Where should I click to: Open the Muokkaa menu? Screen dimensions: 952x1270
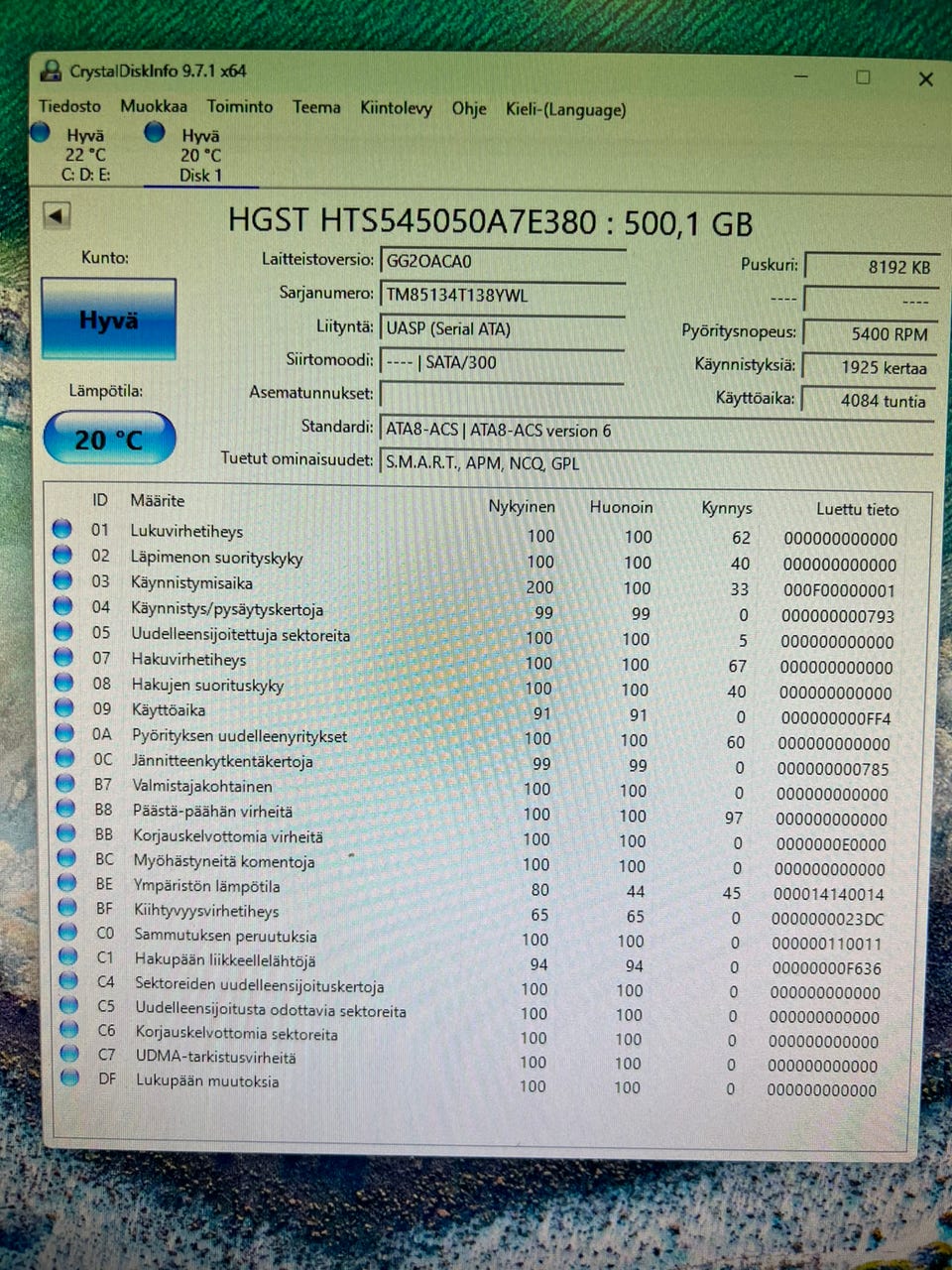tap(154, 105)
